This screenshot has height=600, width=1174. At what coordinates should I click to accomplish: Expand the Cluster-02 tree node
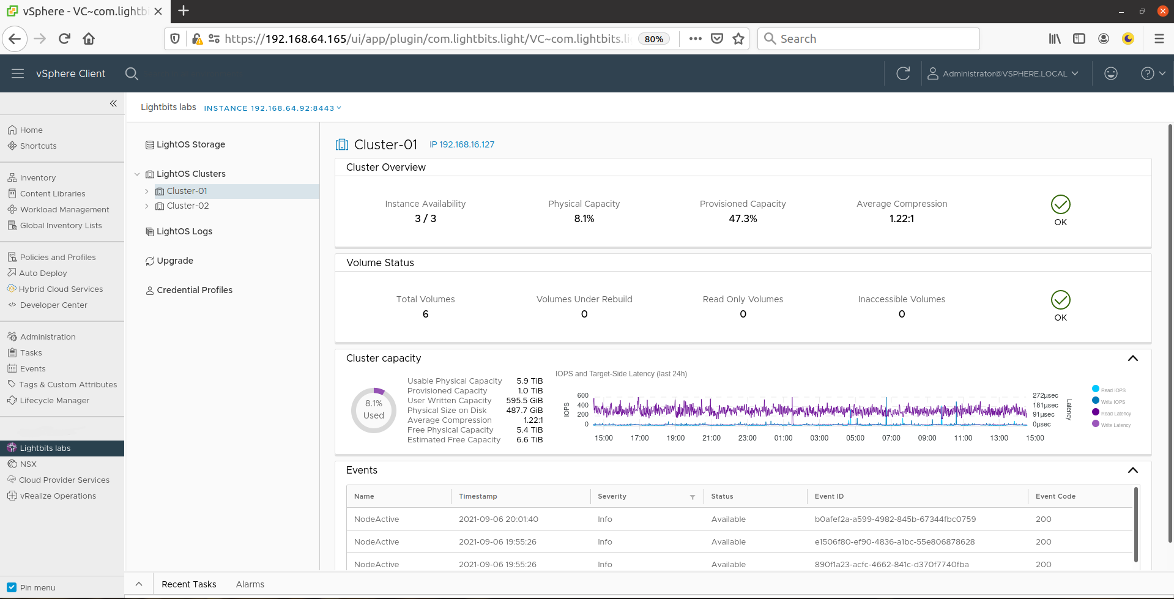point(147,206)
